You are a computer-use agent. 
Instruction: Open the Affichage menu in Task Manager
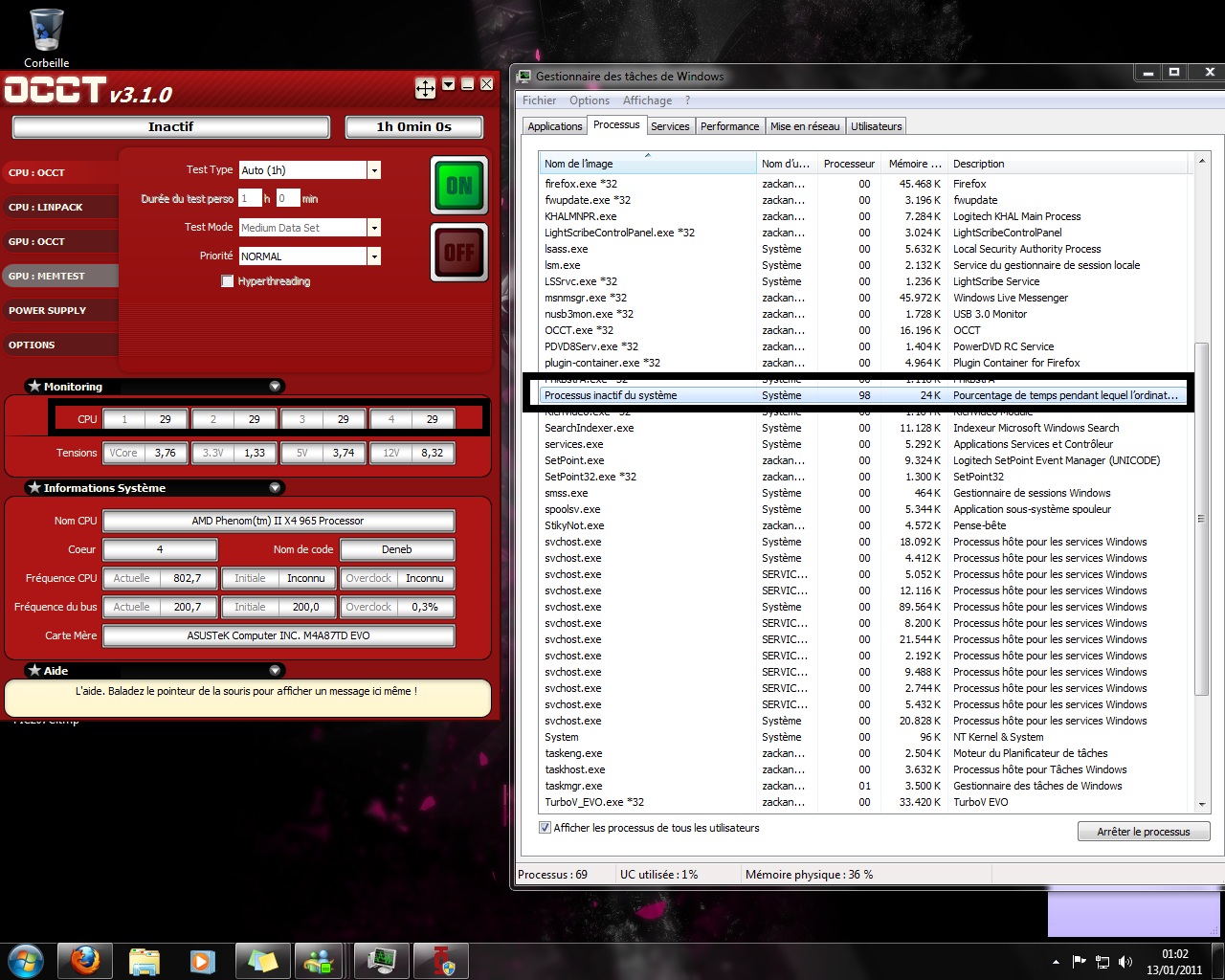(647, 100)
